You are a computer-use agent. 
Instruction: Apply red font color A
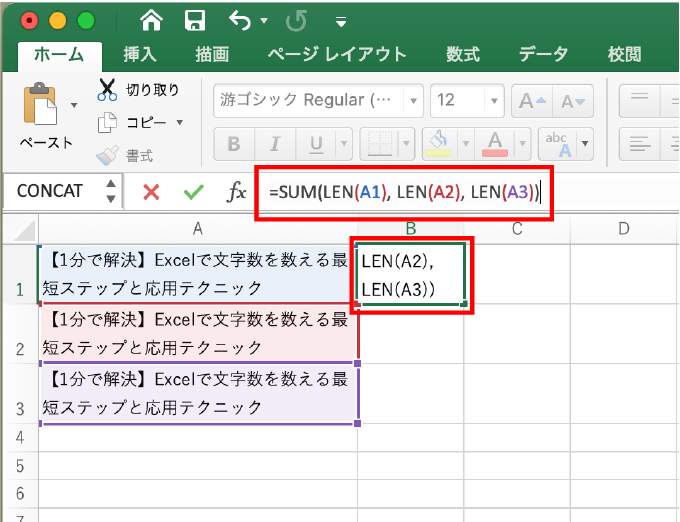(495, 144)
